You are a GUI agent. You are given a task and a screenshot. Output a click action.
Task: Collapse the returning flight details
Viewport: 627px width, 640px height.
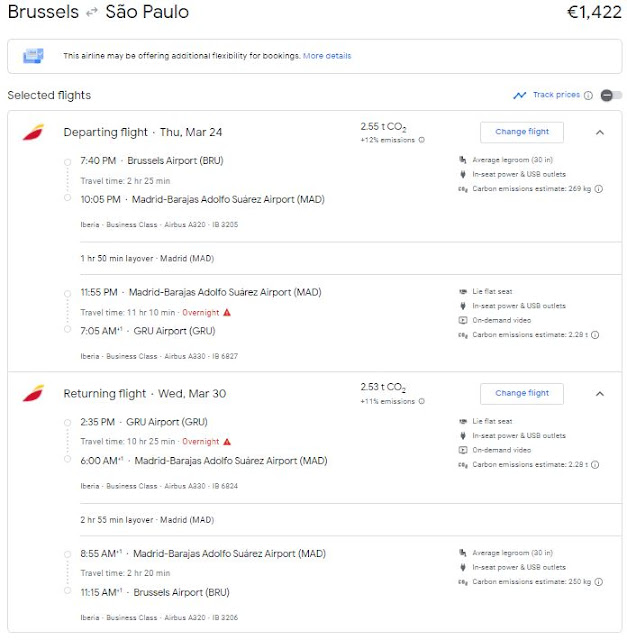599,393
